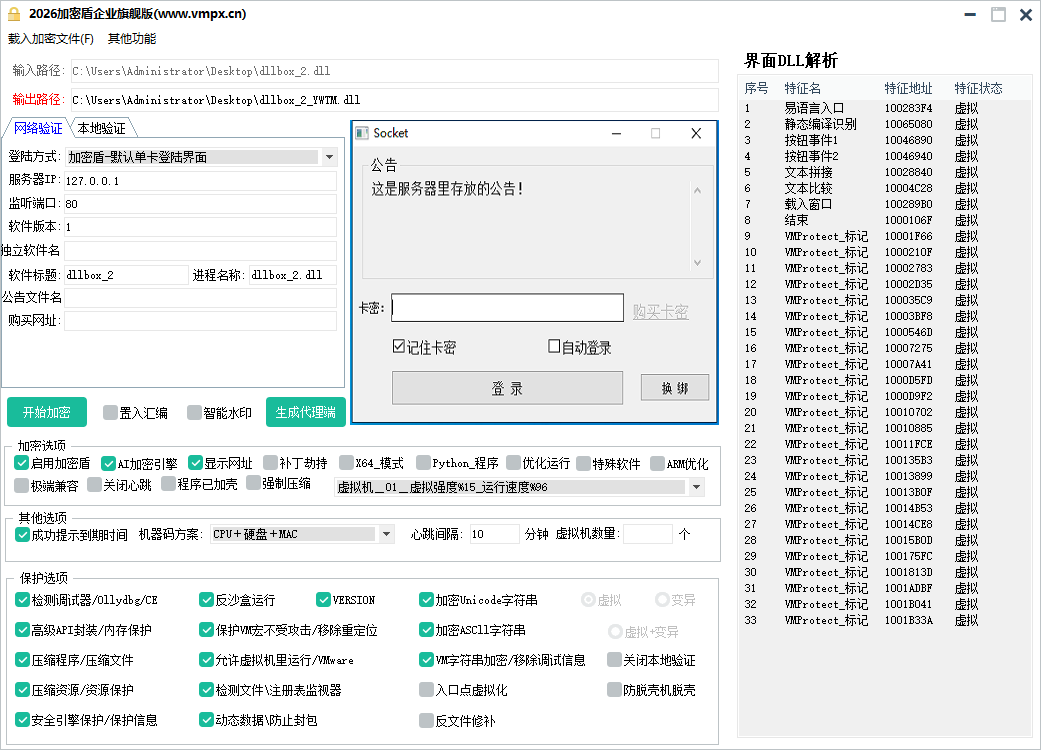Click the 开始加密 button
Screen dimensions: 1041x750
(46, 412)
